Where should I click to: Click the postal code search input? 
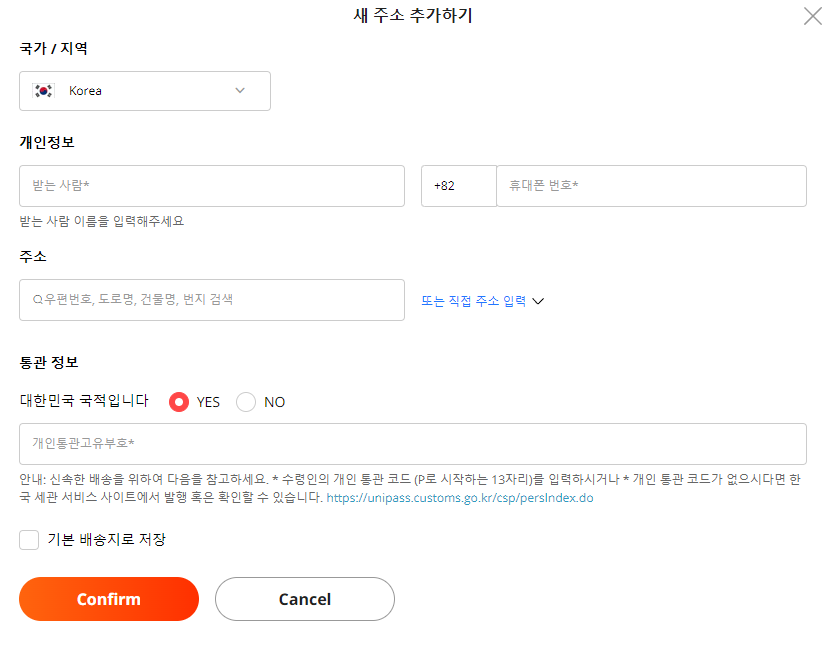(x=212, y=299)
